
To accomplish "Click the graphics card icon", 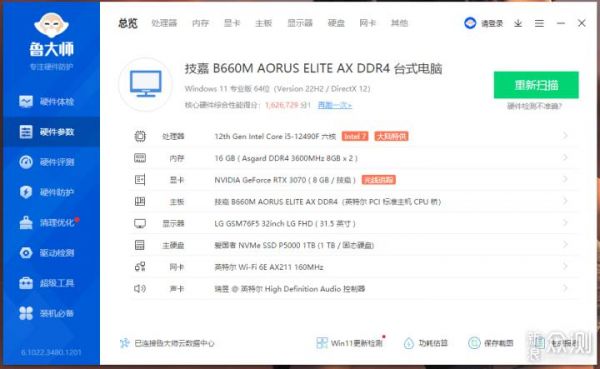I will pos(140,180).
